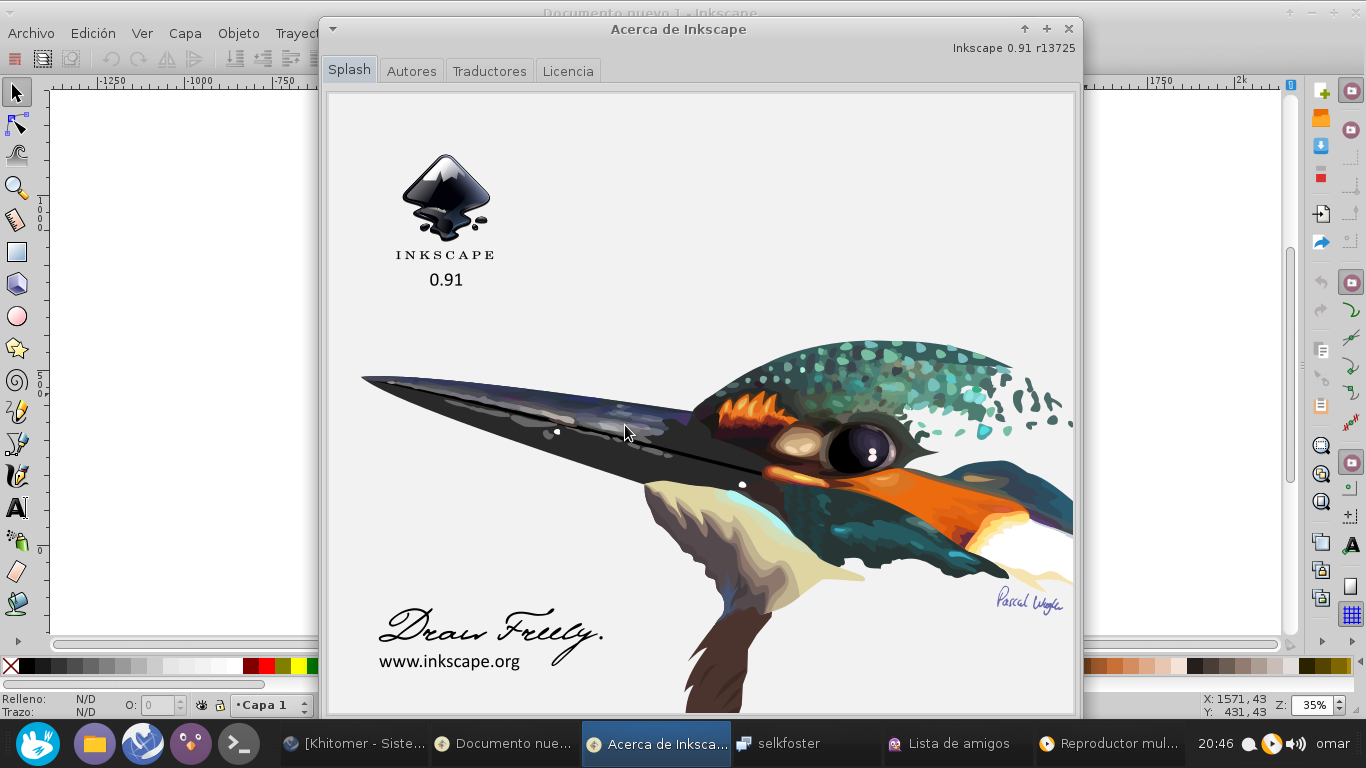Image resolution: width=1366 pixels, height=768 pixels.
Task: Toggle snap to path intersections
Action: tap(1351, 338)
